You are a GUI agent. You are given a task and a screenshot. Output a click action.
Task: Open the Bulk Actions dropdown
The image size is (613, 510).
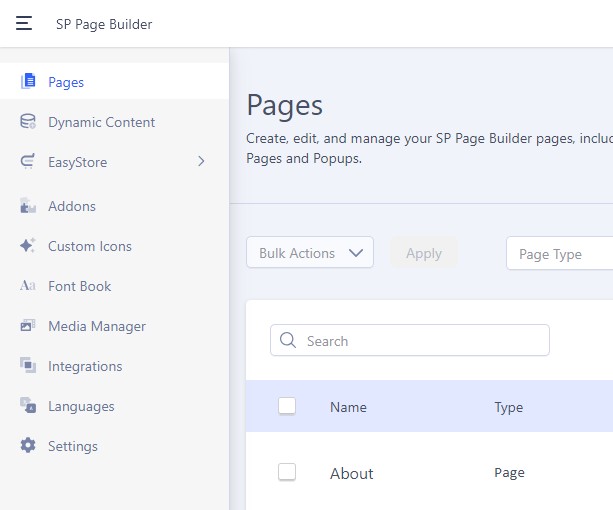tap(310, 253)
